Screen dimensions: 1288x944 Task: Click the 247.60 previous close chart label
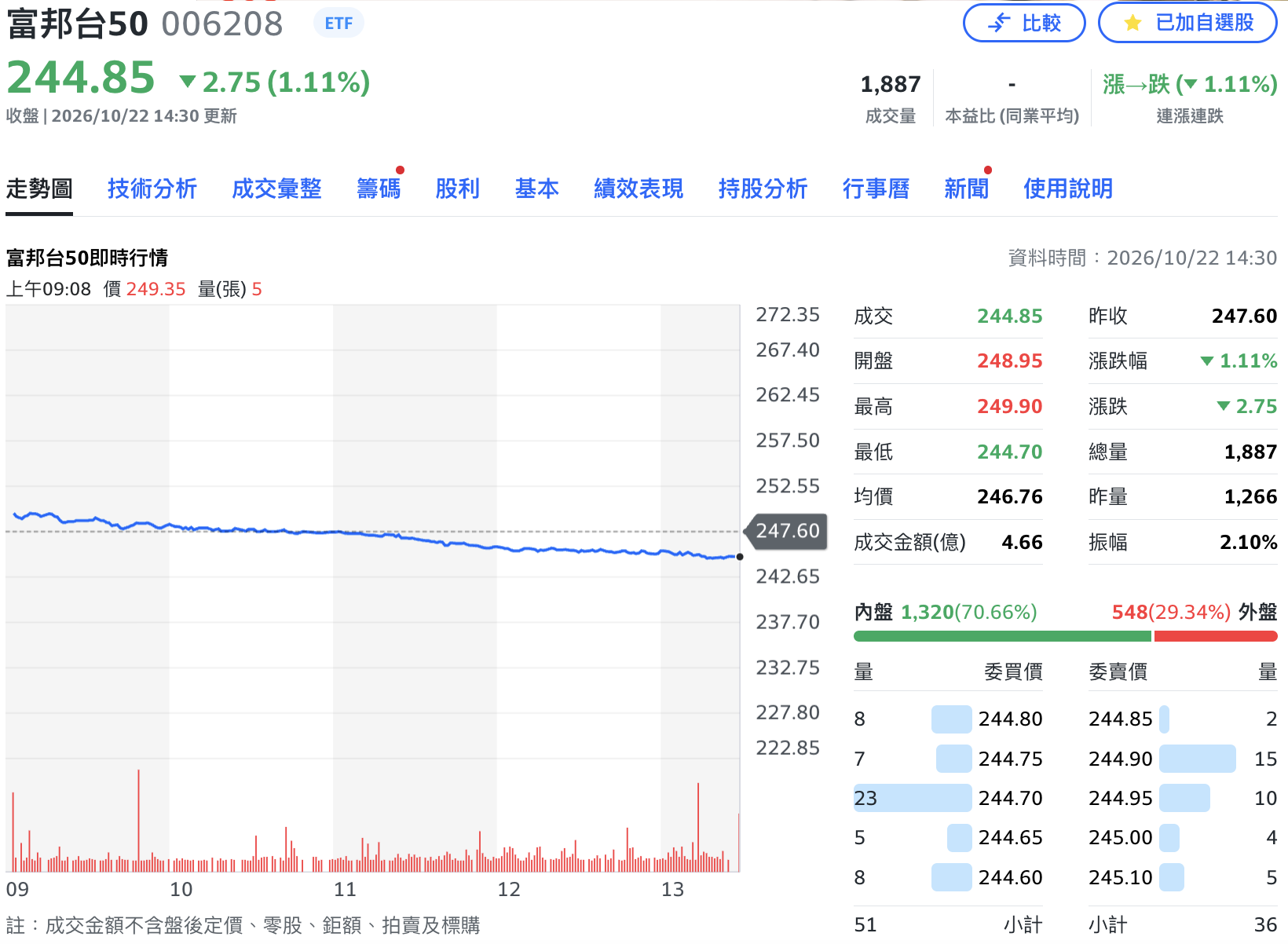[x=787, y=531]
